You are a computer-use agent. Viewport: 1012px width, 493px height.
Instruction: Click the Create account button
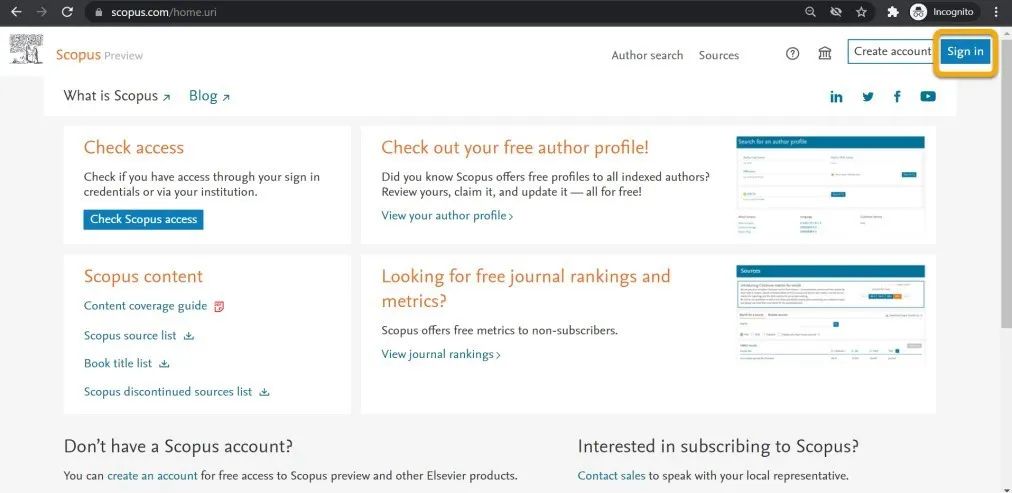tap(893, 52)
